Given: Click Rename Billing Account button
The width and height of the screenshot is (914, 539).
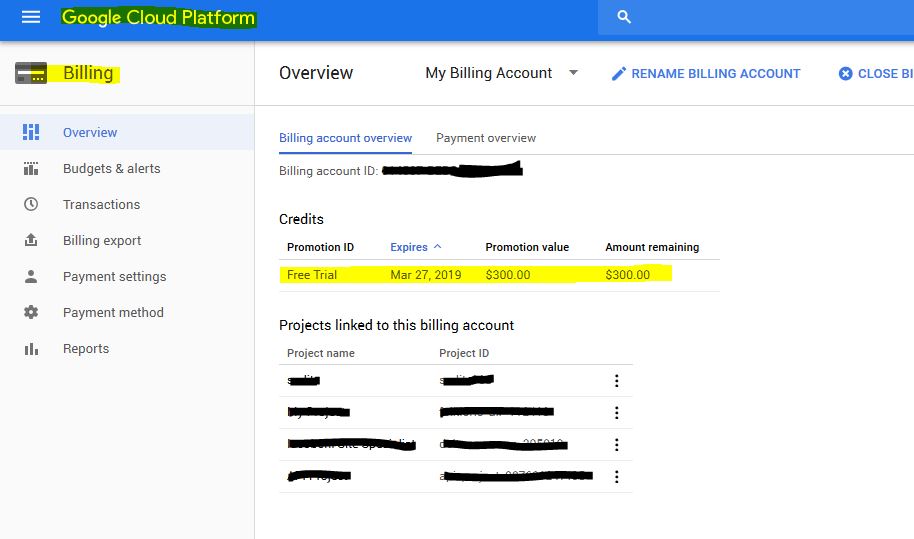Looking at the screenshot, I should click(x=706, y=73).
